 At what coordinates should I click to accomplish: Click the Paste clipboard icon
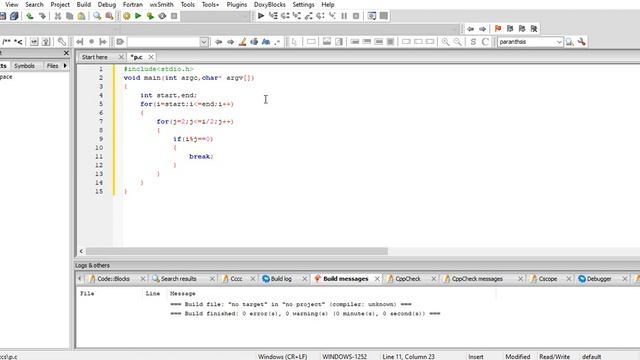coord(82,16)
